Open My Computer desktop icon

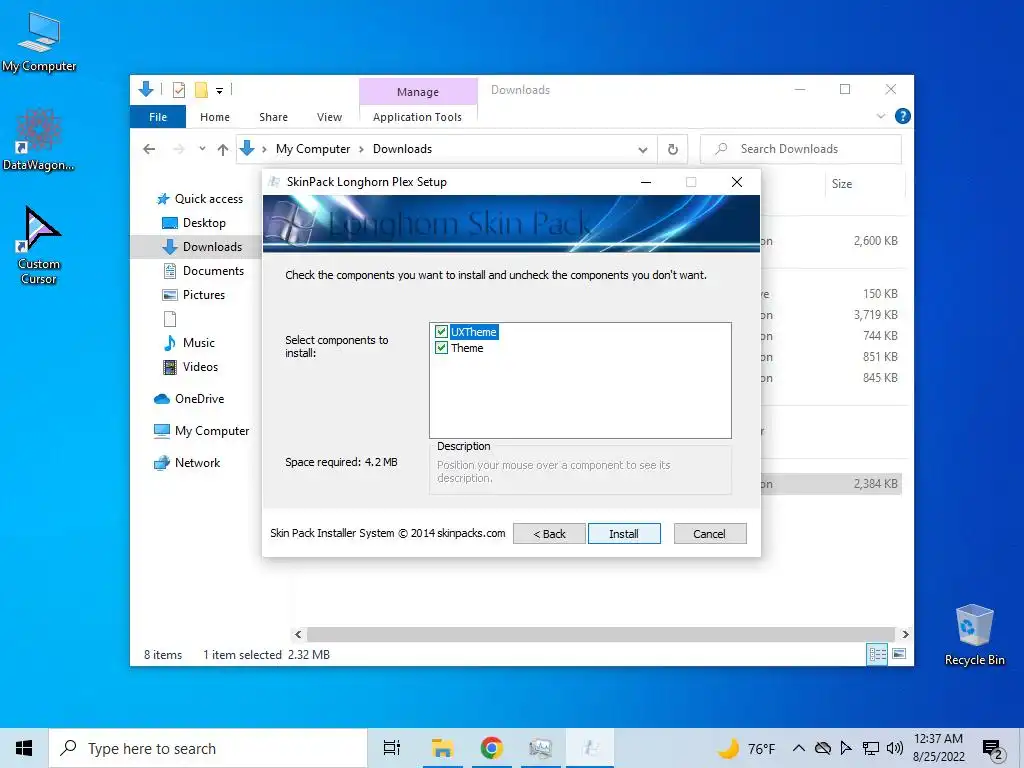[x=39, y=42]
